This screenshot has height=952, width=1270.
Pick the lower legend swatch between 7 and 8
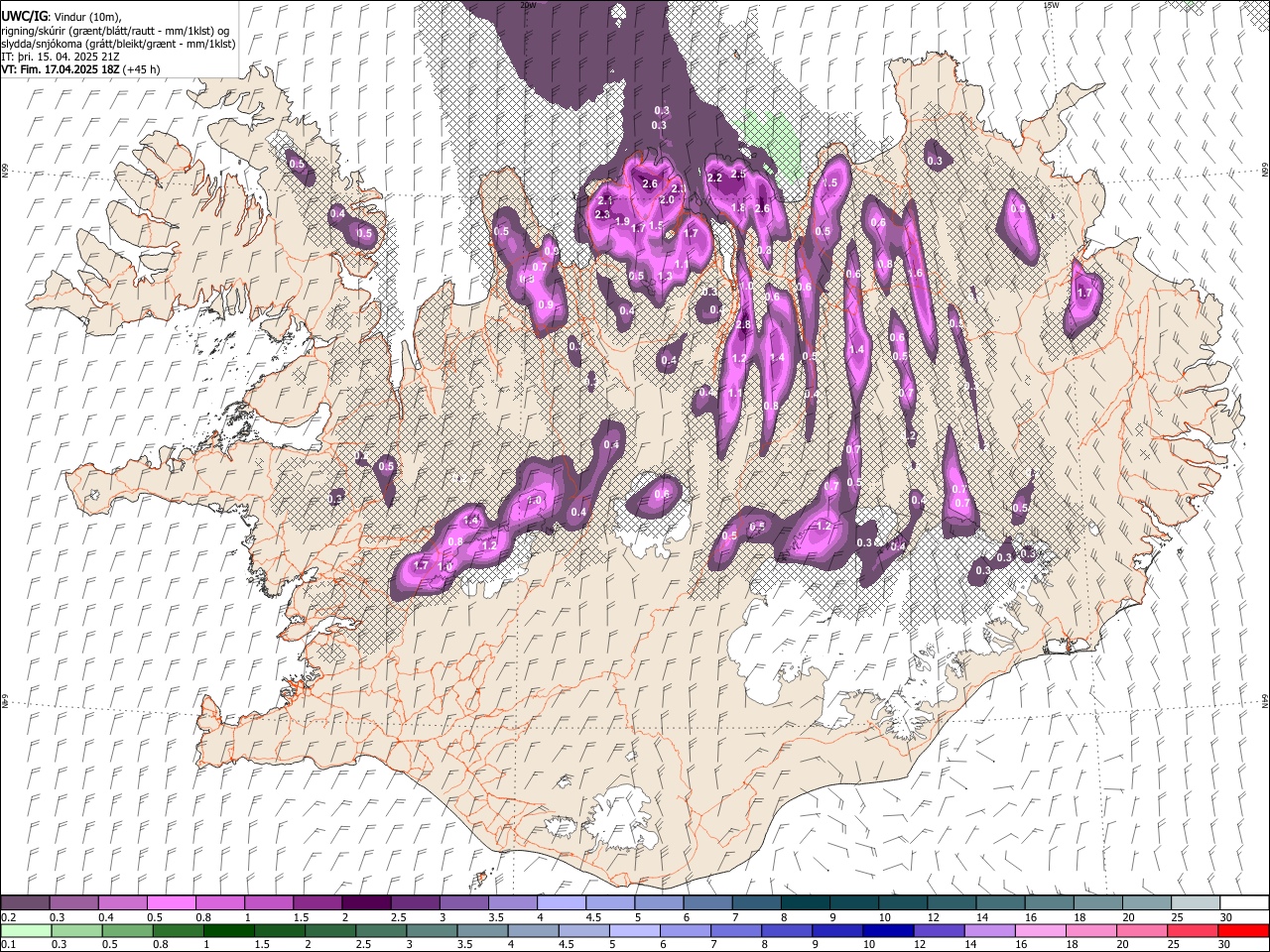(x=734, y=930)
